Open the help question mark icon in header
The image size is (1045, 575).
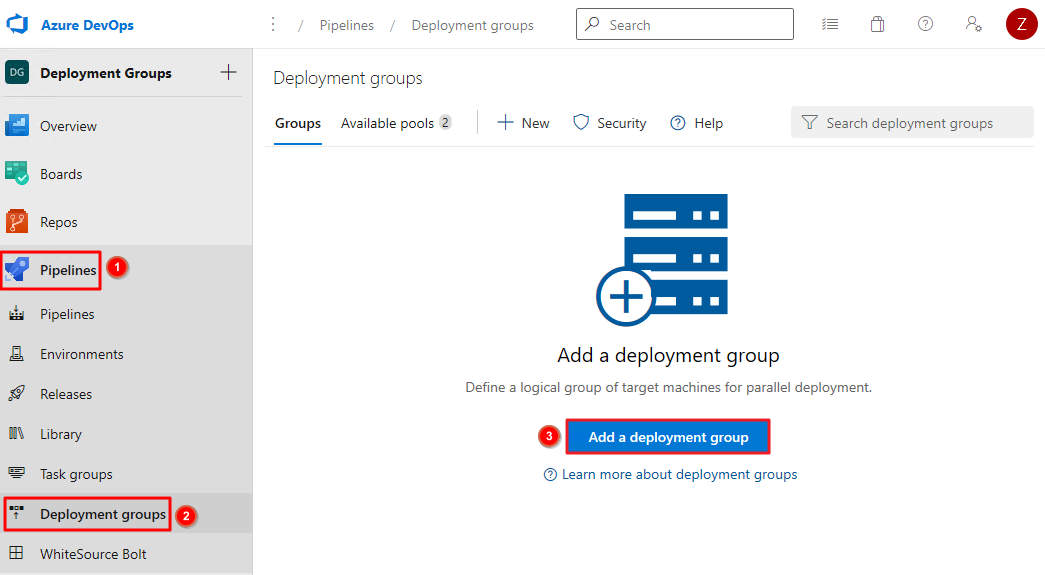925,24
